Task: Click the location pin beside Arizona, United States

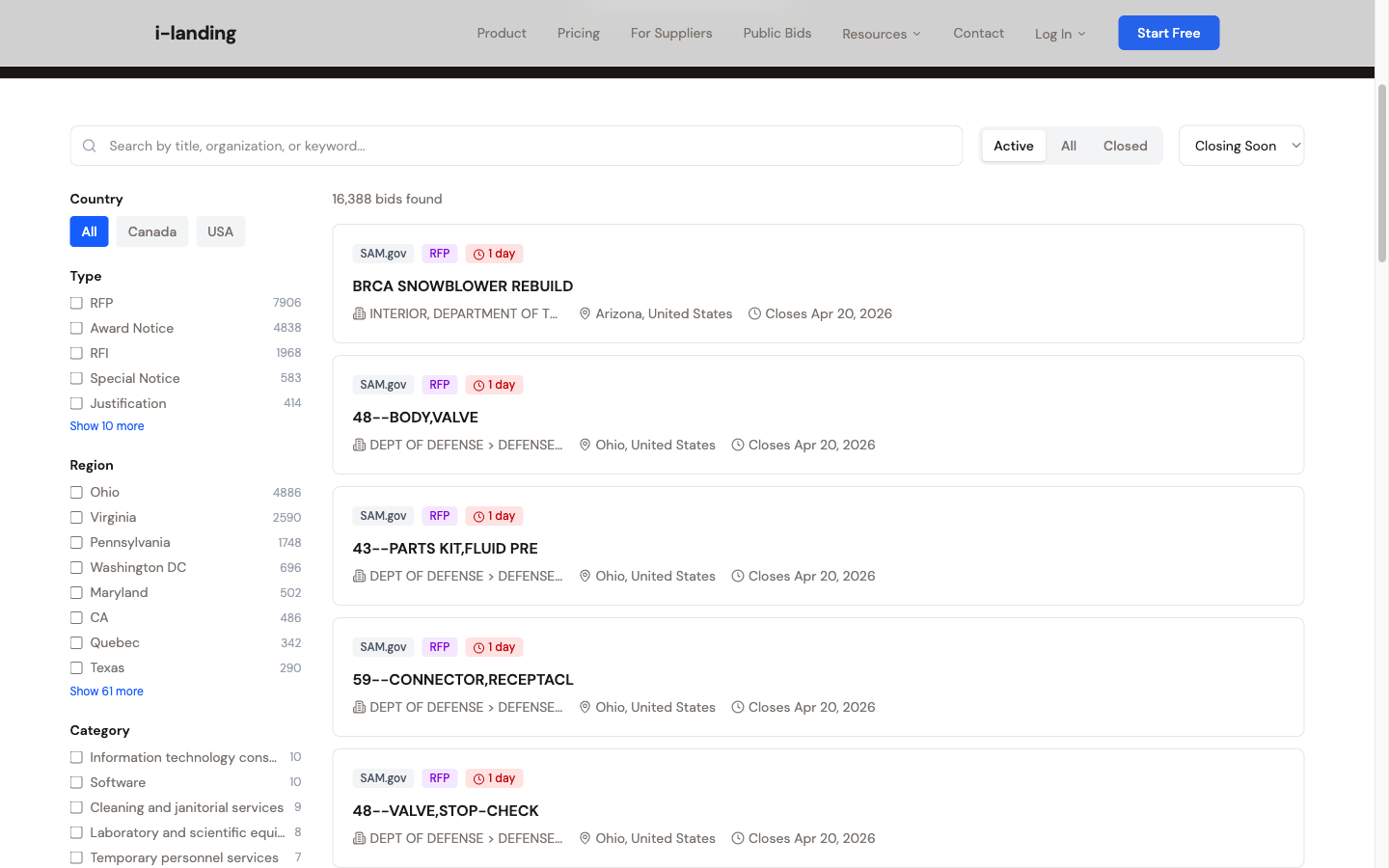Action: pyautogui.click(x=585, y=313)
